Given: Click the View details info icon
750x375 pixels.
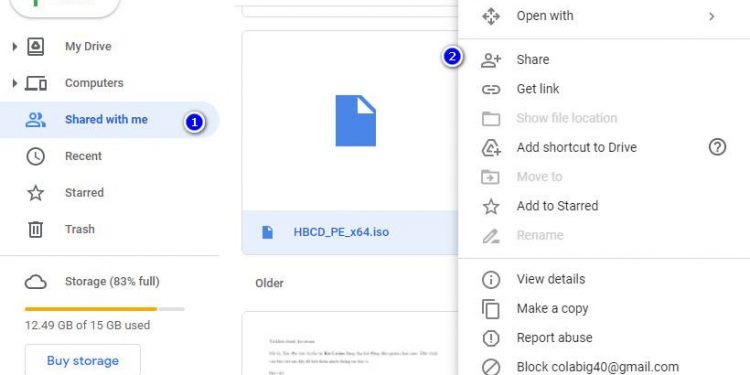Looking at the screenshot, I should pyautogui.click(x=491, y=279).
